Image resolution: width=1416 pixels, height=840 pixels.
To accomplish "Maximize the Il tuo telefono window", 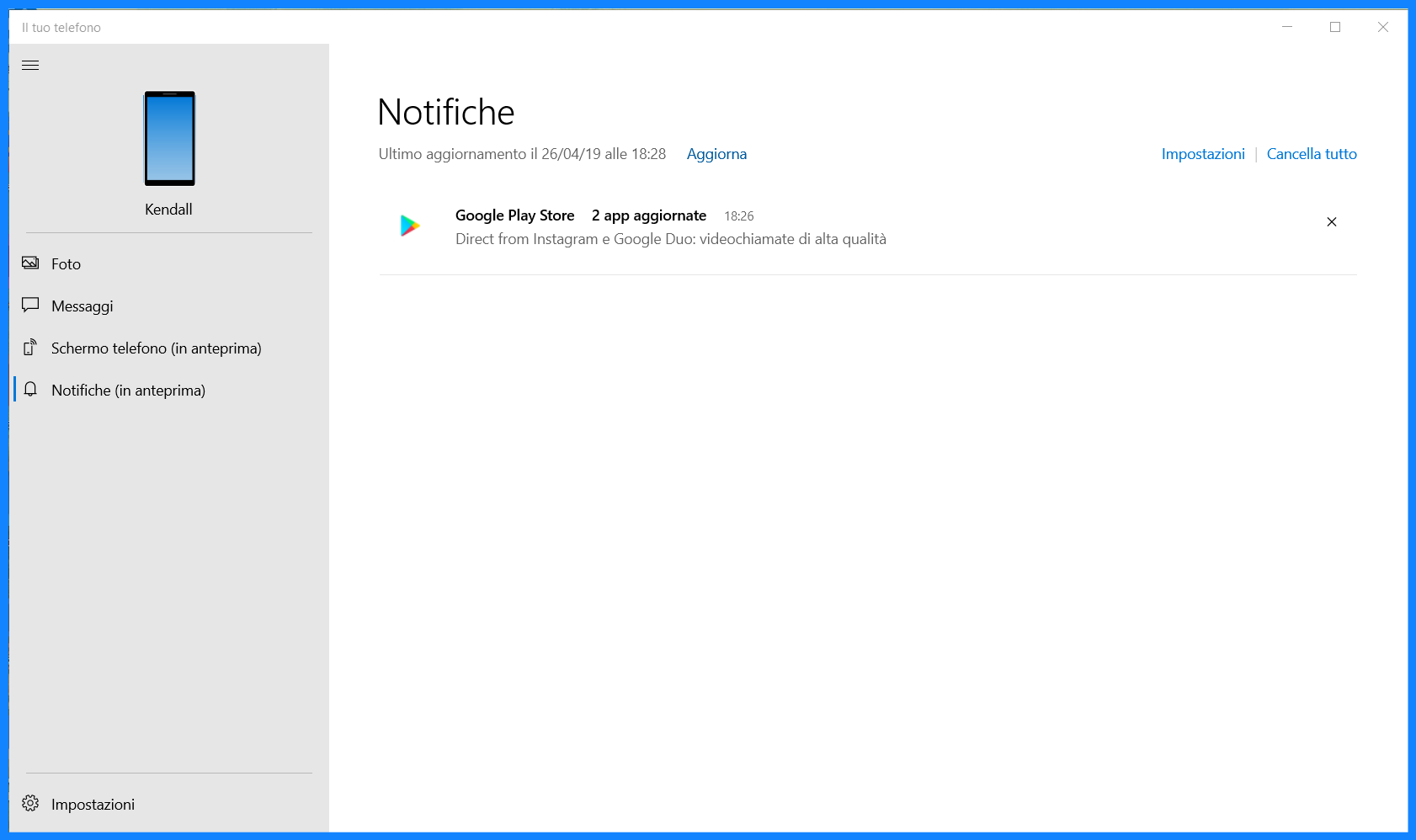I will tap(1335, 27).
